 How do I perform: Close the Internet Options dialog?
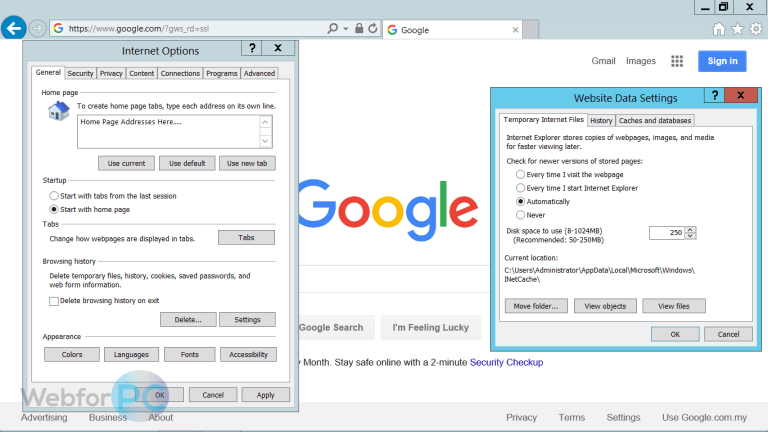point(278,48)
